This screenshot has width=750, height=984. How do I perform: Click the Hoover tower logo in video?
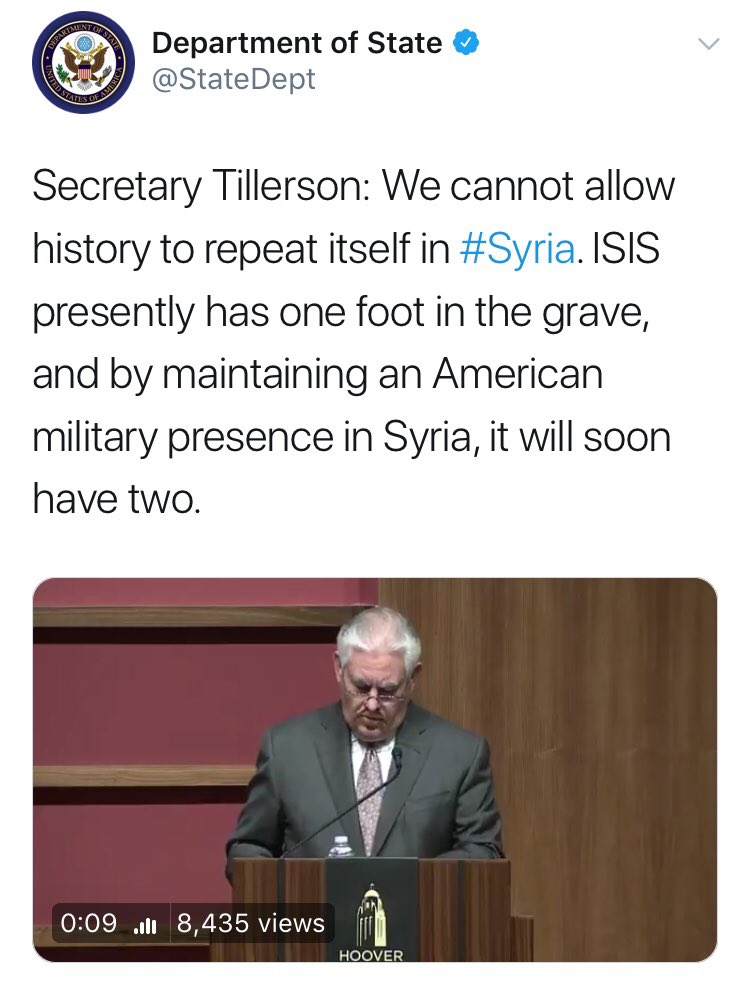pyautogui.click(x=371, y=914)
